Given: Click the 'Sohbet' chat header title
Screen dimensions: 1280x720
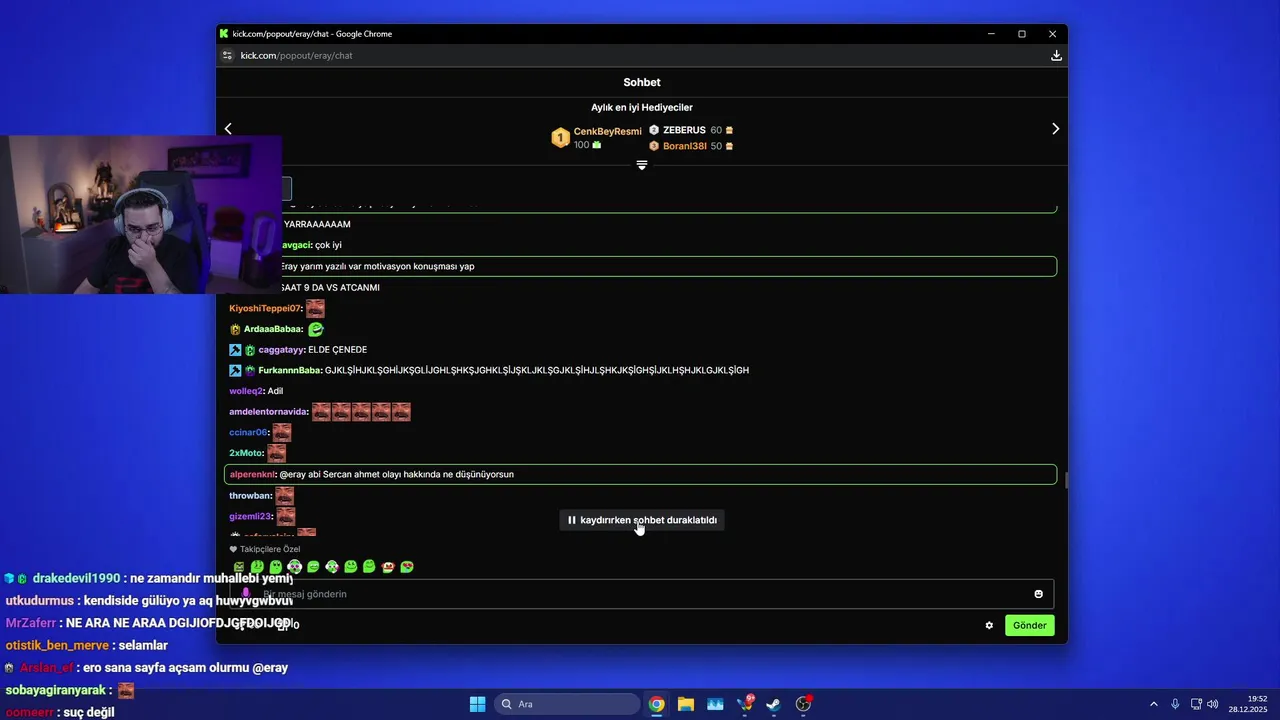Looking at the screenshot, I should click(x=642, y=83).
